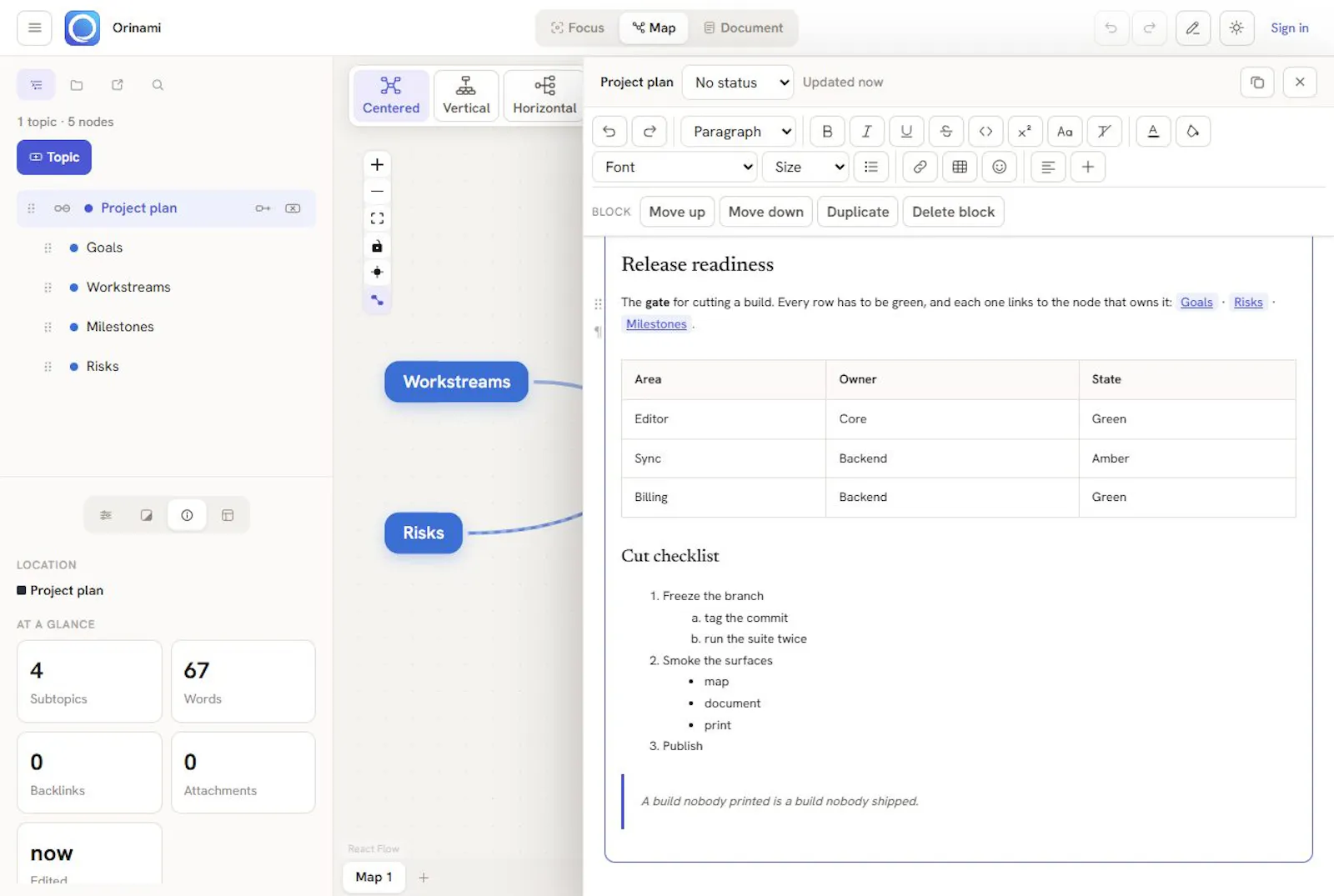Image resolution: width=1334 pixels, height=896 pixels.
Task: Click the Topic button
Action: click(54, 157)
